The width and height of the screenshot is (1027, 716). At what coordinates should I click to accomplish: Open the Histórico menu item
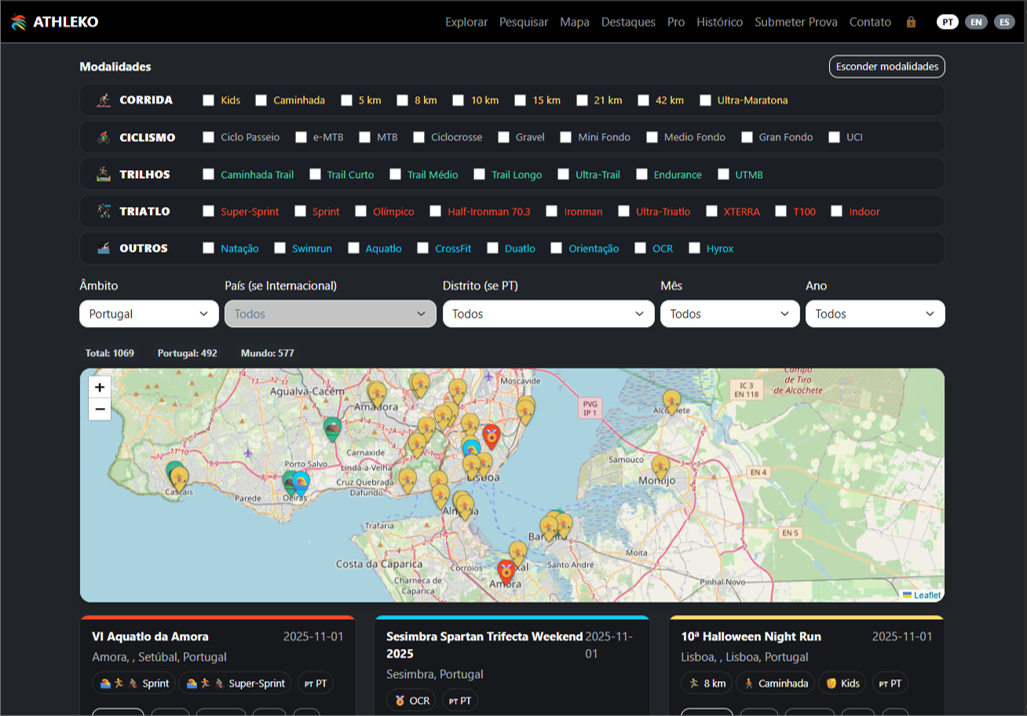coord(719,22)
